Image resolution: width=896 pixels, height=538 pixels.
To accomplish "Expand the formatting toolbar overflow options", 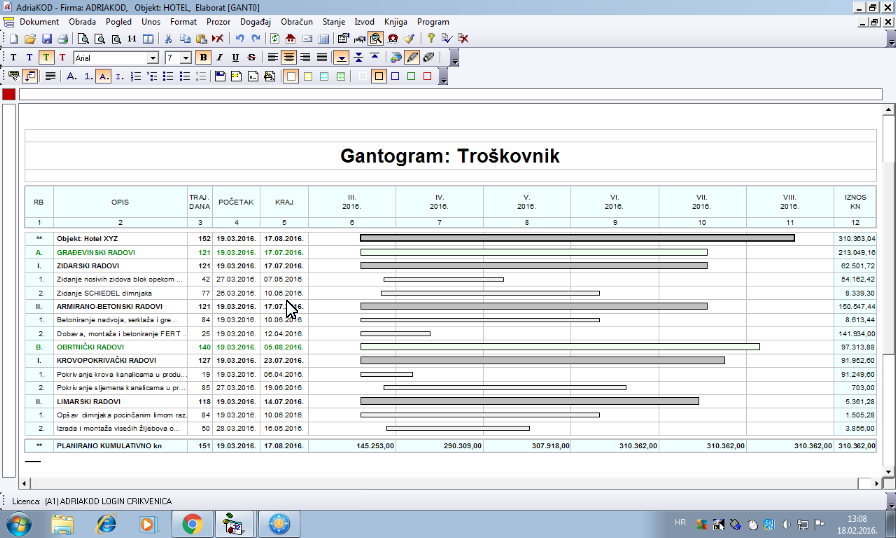I will pos(455,58).
